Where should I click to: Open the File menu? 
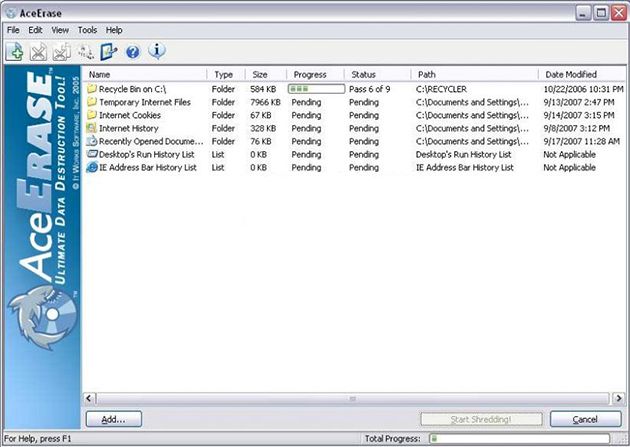(13, 30)
